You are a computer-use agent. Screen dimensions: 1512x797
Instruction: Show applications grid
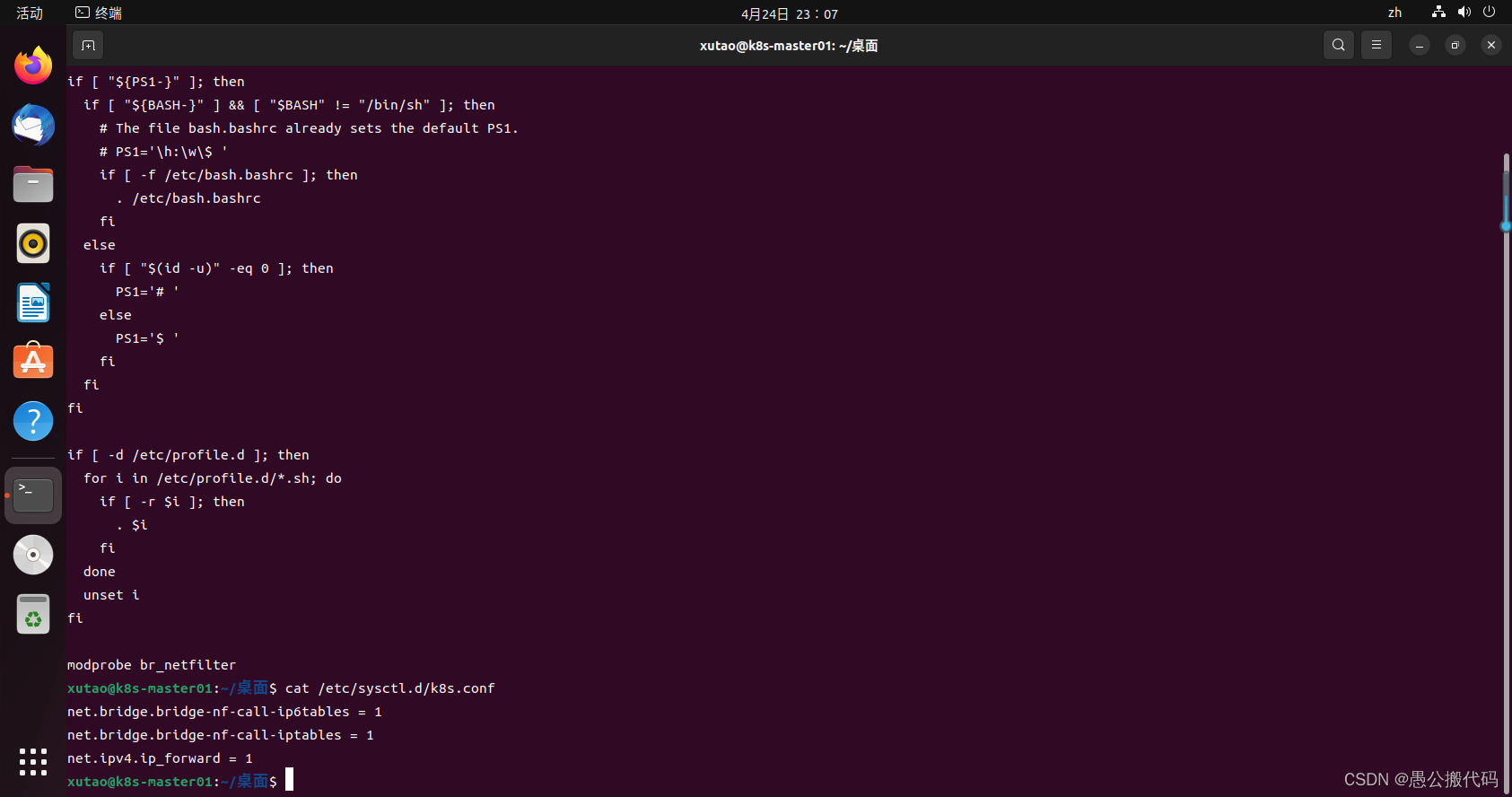(x=33, y=762)
